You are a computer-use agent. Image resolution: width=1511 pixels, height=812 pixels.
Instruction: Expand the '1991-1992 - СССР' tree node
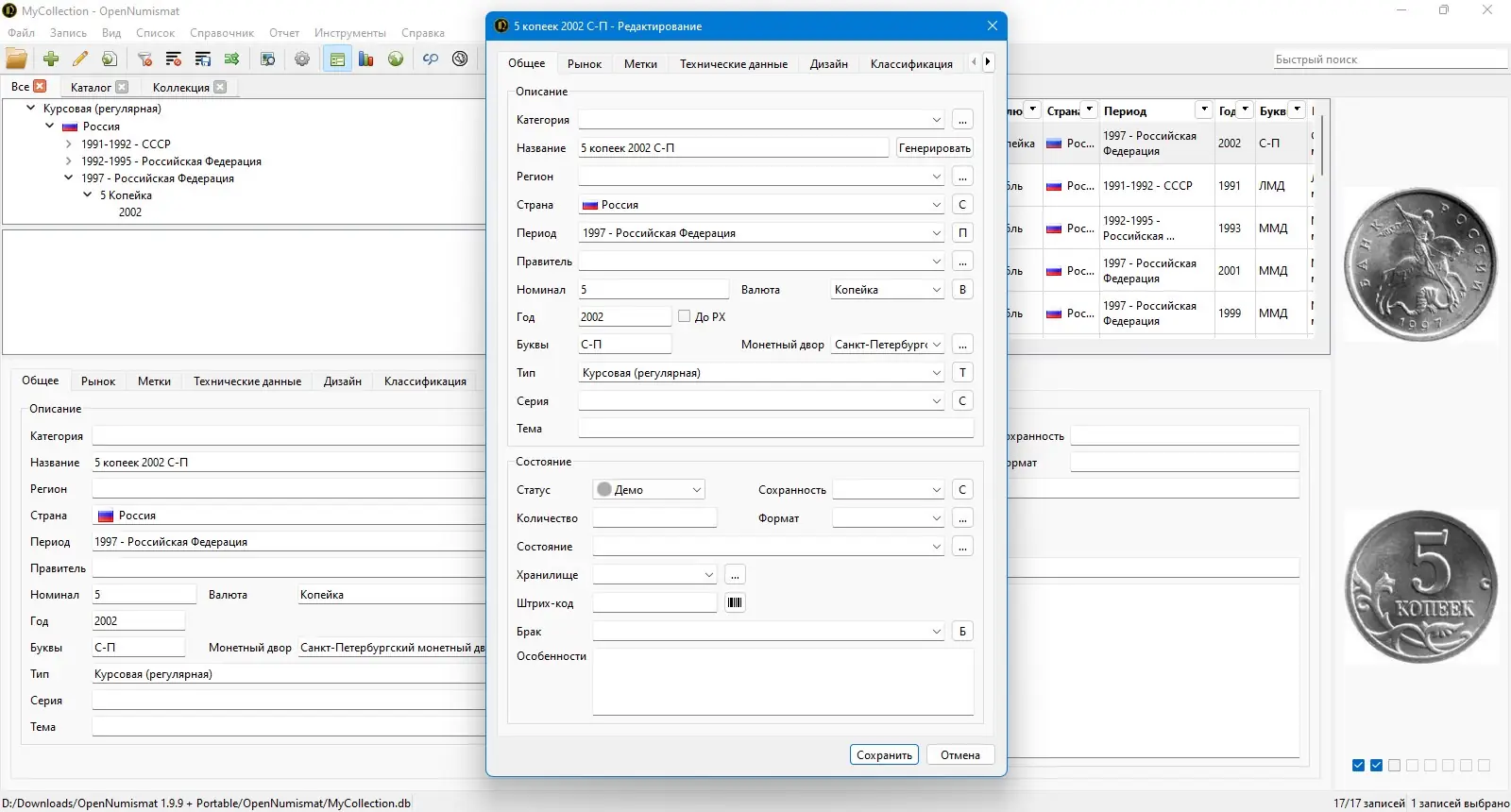point(69,144)
